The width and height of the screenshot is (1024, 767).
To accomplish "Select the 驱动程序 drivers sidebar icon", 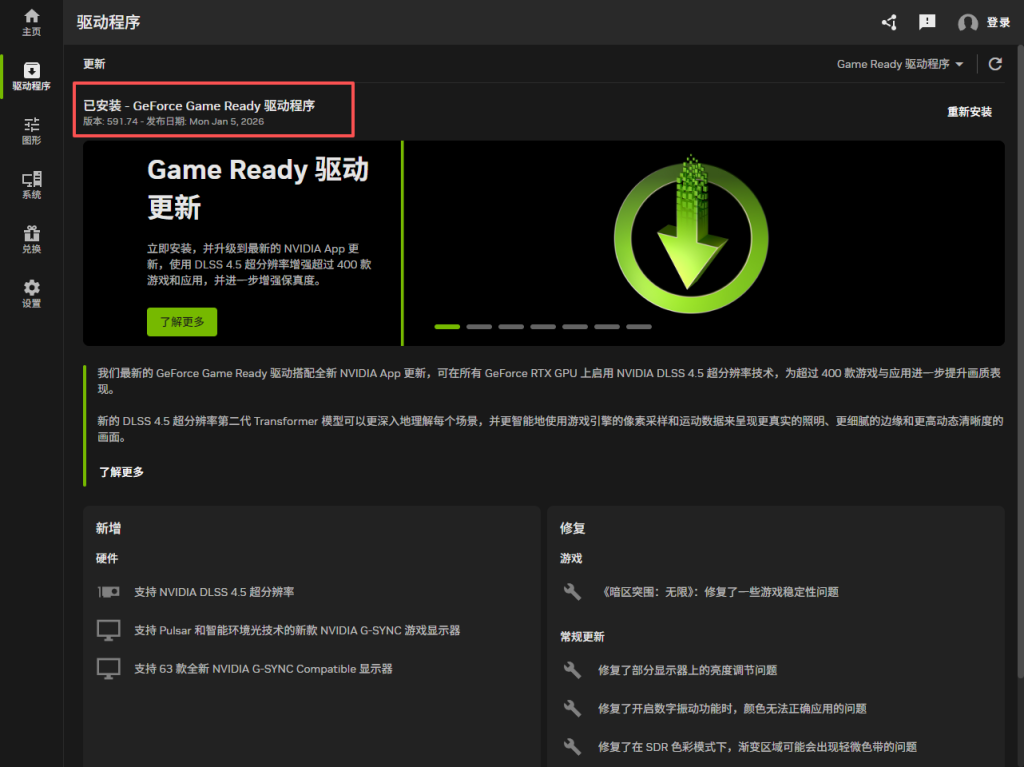I will (x=31, y=76).
